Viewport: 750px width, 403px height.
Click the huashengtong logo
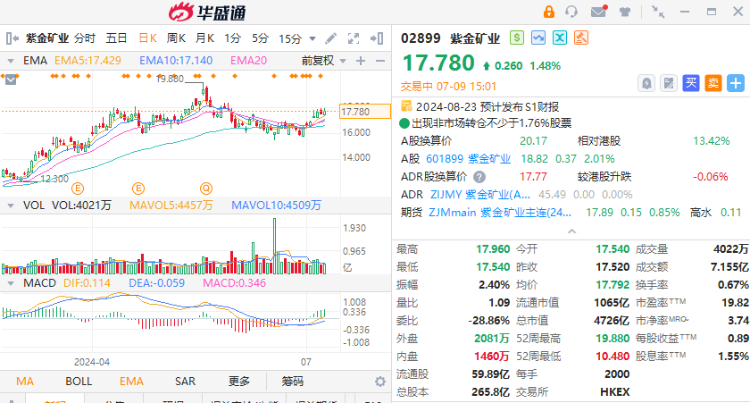207,12
